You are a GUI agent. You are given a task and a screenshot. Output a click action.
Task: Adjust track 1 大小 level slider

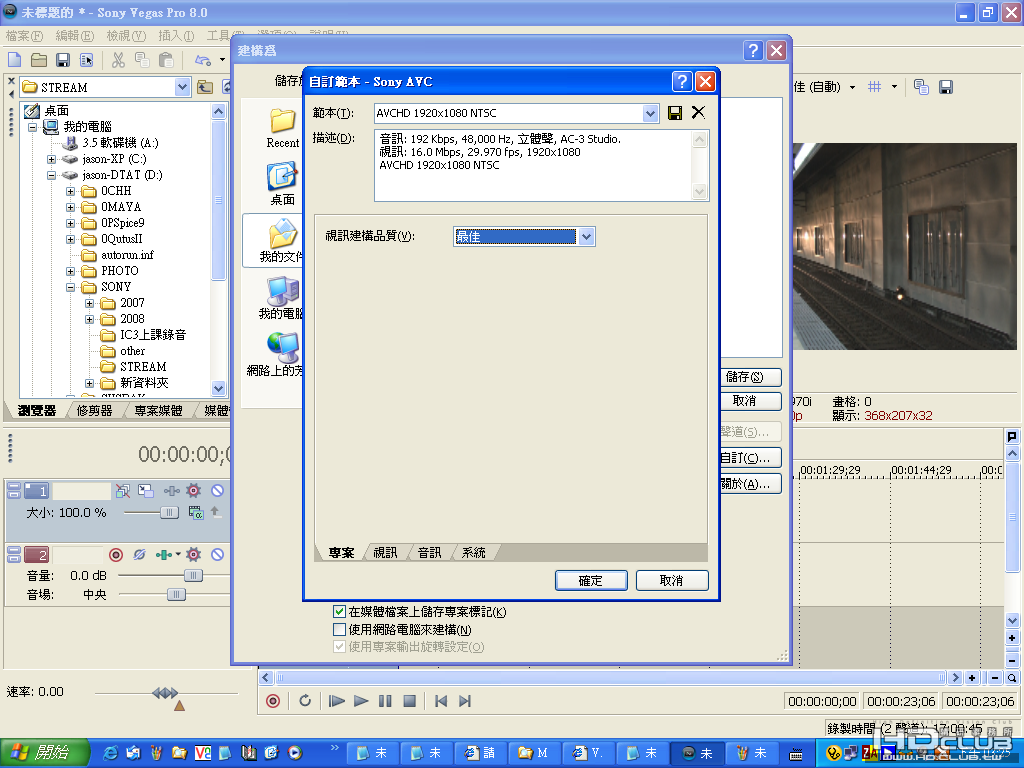point(170,513)
